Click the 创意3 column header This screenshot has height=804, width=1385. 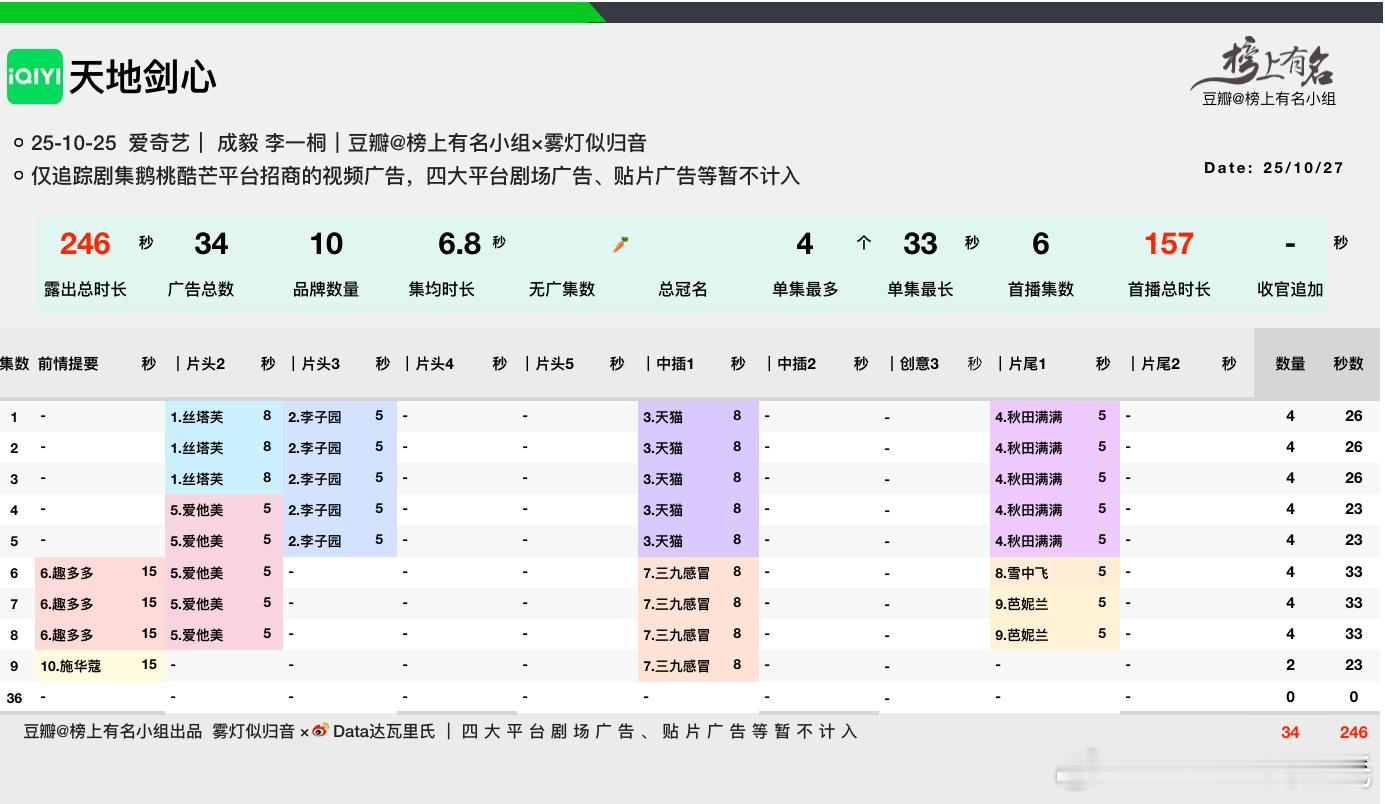pos(920,364)
